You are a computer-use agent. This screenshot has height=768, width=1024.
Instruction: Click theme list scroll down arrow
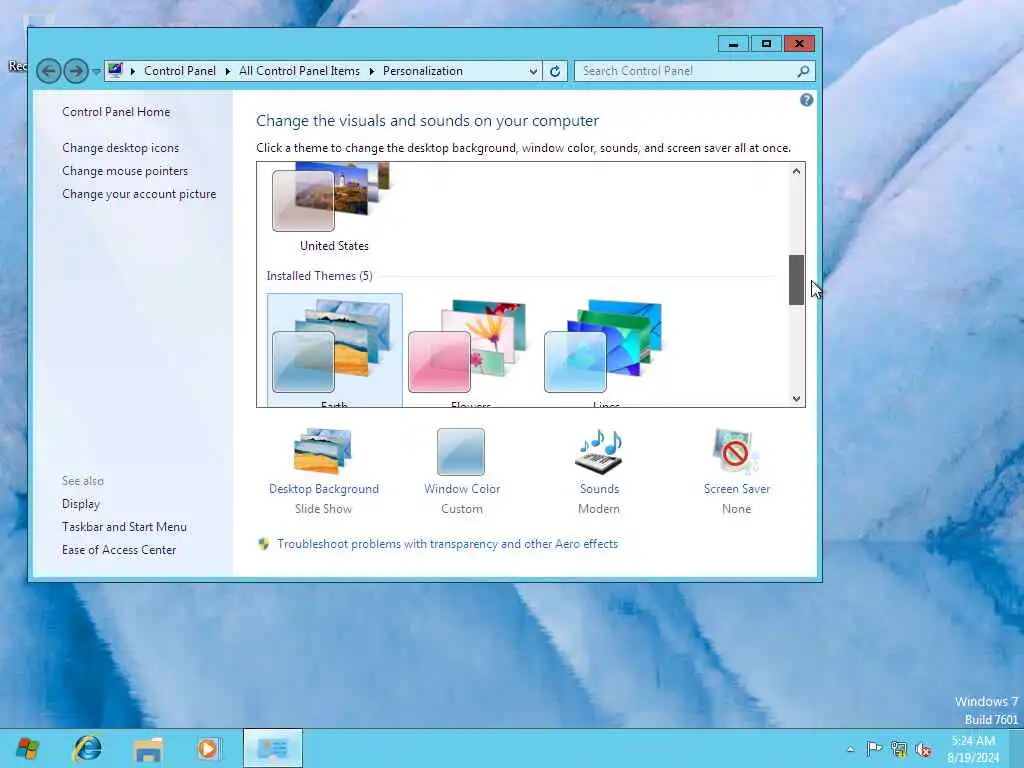(796, 398)
